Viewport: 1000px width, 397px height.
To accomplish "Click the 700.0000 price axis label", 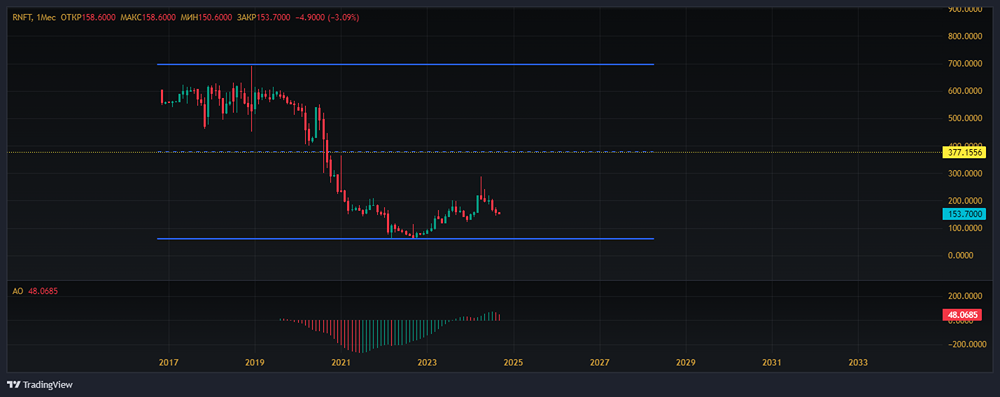I will point(964,64).
